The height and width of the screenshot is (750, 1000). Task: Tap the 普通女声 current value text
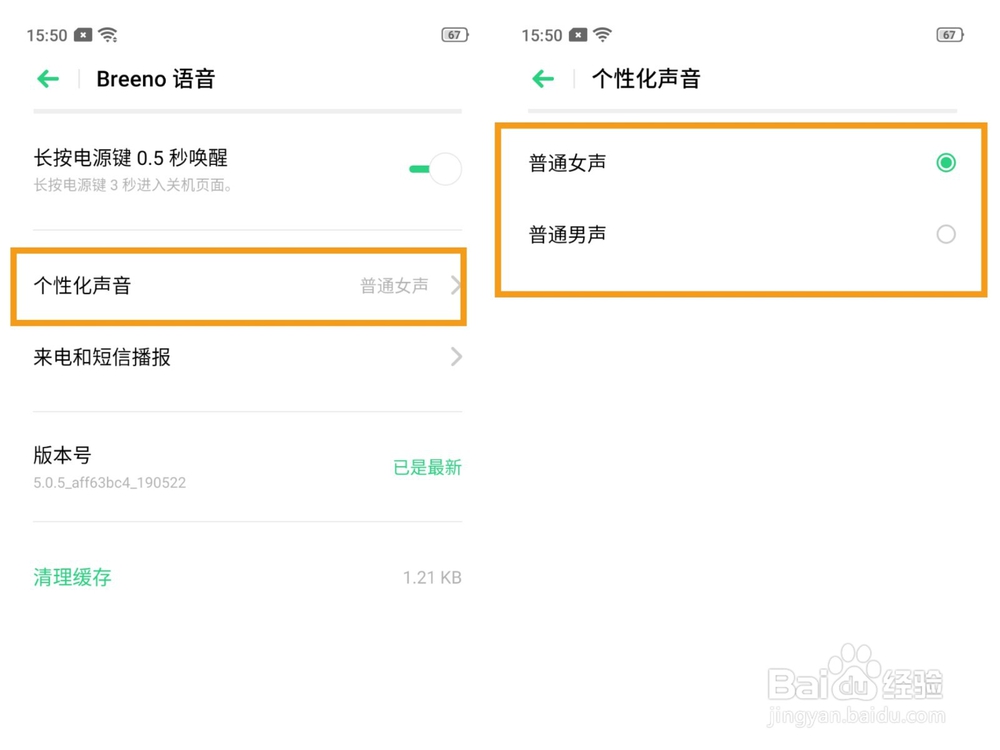[394, 286]
